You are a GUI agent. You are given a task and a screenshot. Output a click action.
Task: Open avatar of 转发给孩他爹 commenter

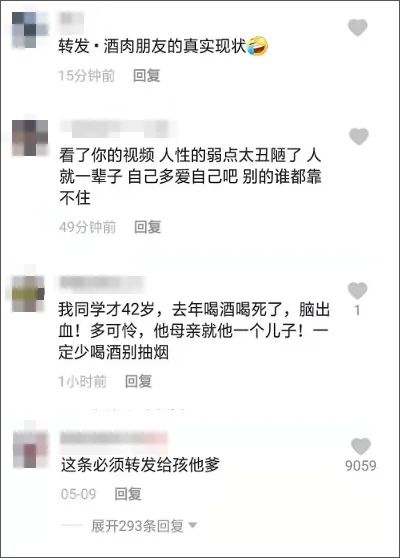(x=31, y=449)
